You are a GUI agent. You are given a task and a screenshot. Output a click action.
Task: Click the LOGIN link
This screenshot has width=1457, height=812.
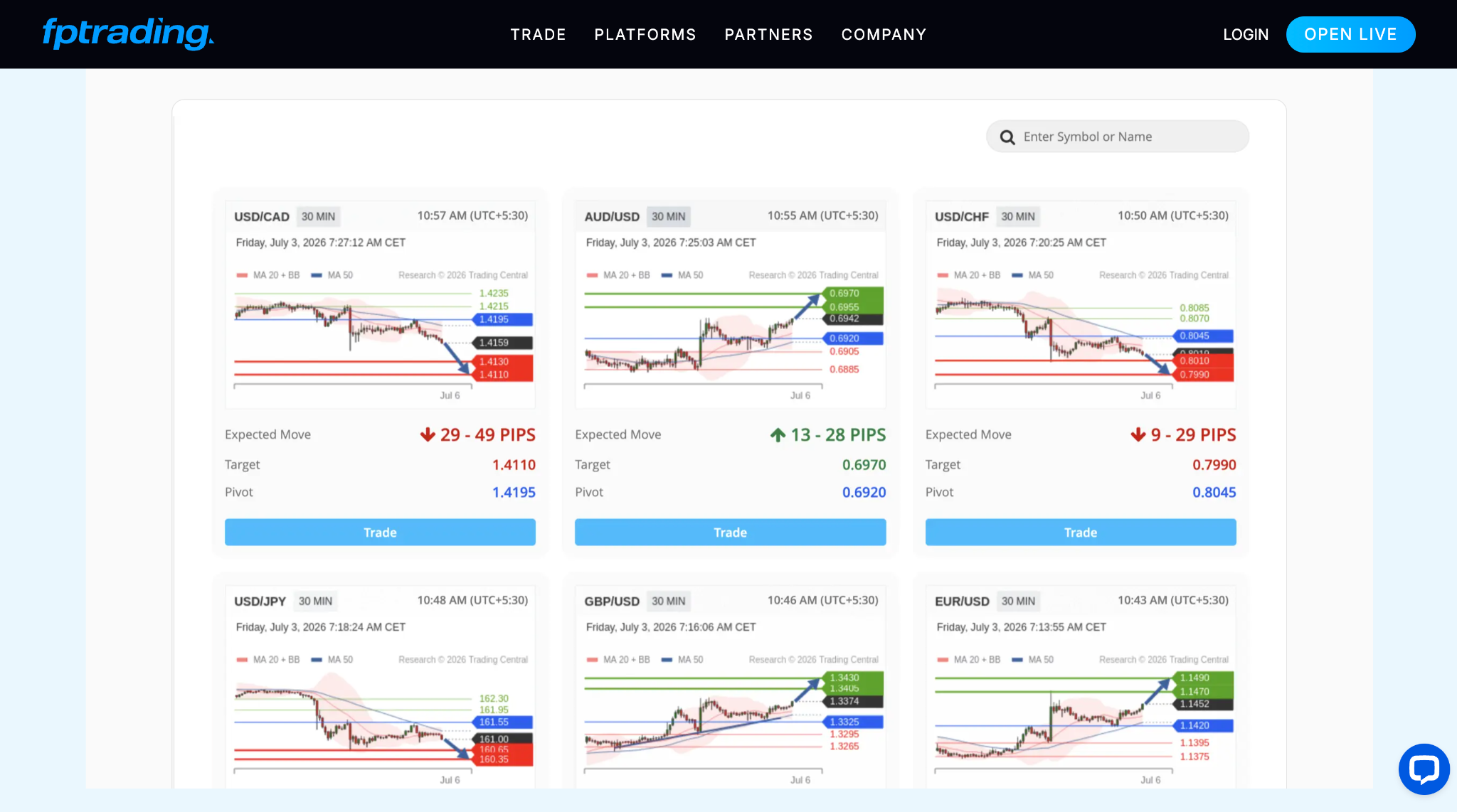point(1246,34)
